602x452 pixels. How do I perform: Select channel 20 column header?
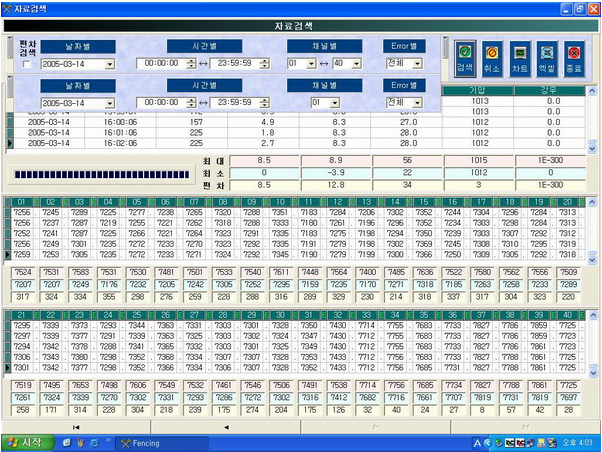coord(567,202)
